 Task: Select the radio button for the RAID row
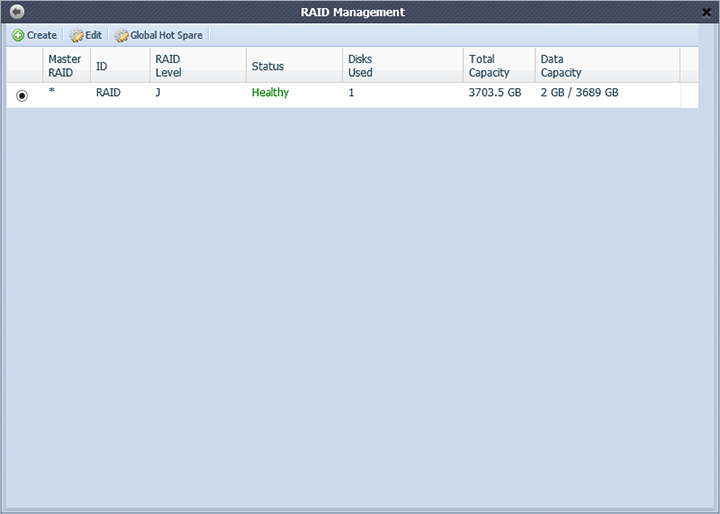pyautogui.click(x=22, y=95)
